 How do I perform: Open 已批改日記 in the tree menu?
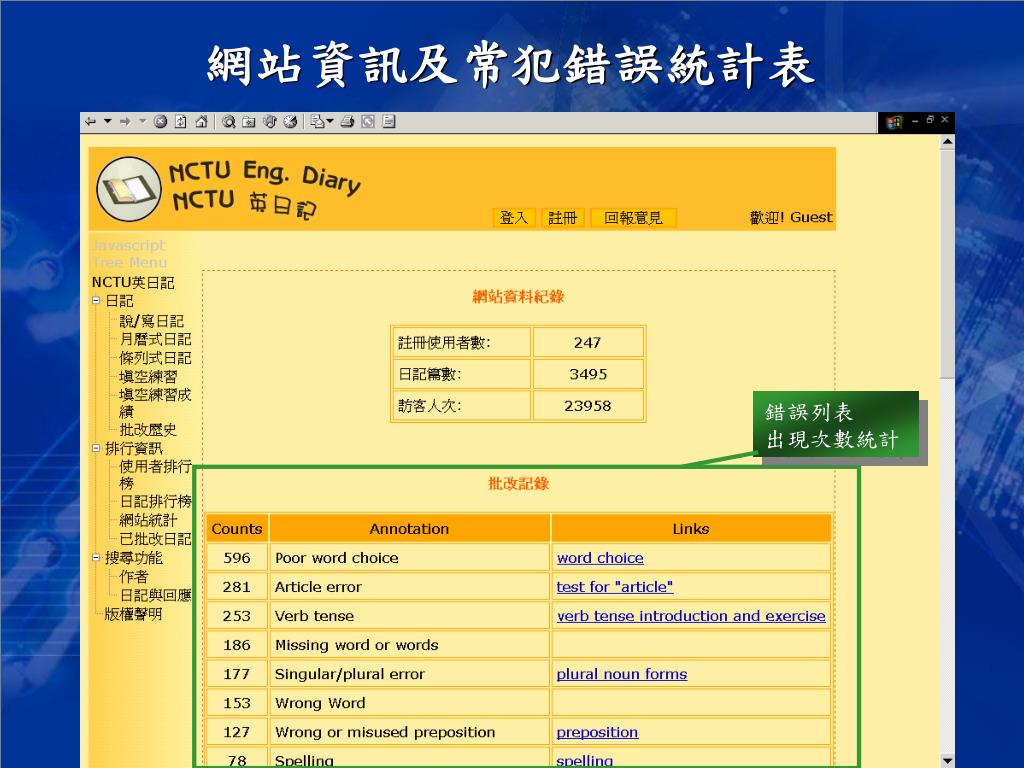155,539
